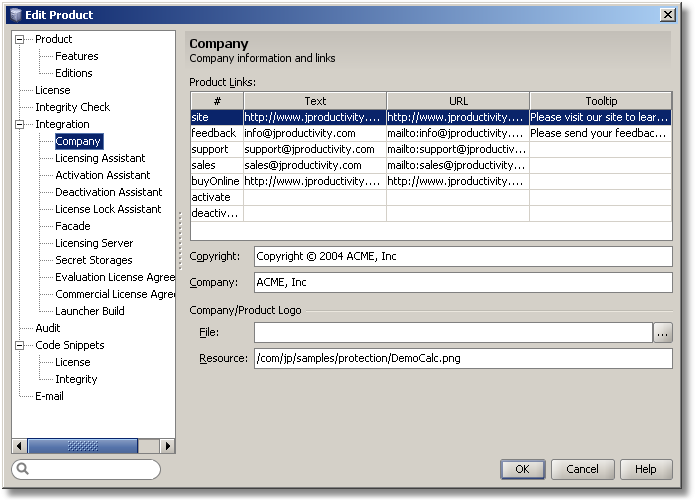Collapse the Product tree node
696x503 pixels.
[20, 40]
